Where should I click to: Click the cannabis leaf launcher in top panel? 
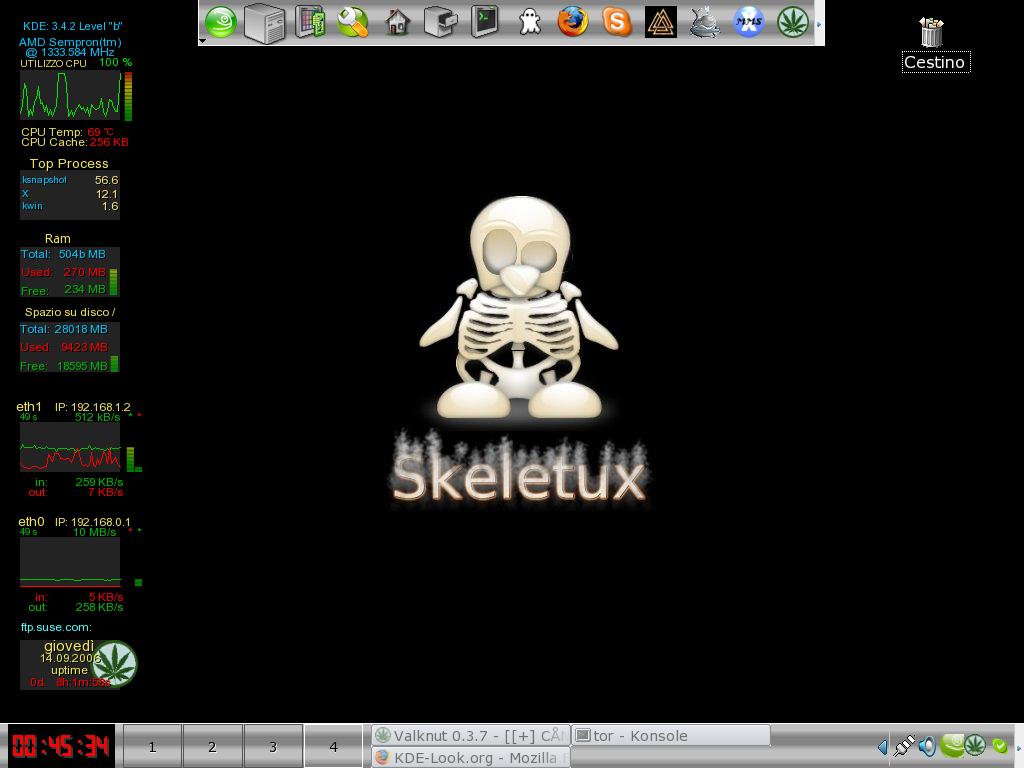[x=793, y=22]
